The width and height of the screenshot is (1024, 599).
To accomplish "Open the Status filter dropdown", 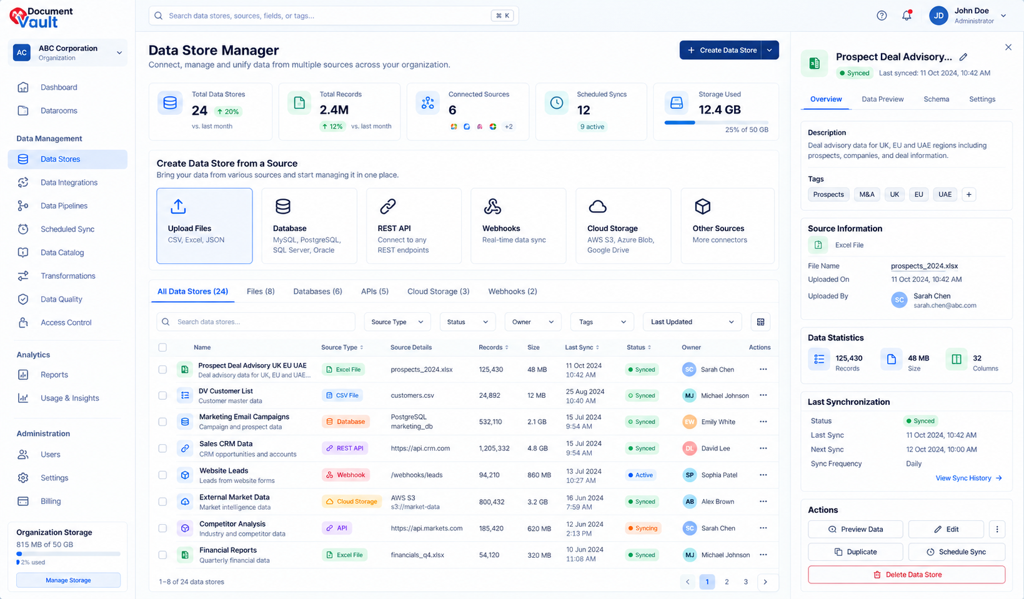I will point(468,321).
